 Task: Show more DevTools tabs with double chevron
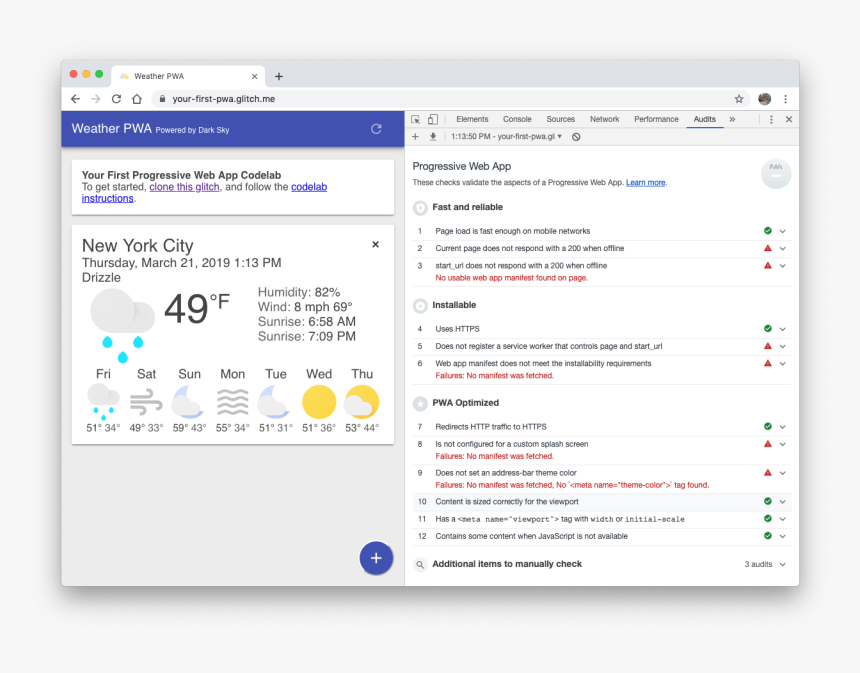click(x=732, y=119)
